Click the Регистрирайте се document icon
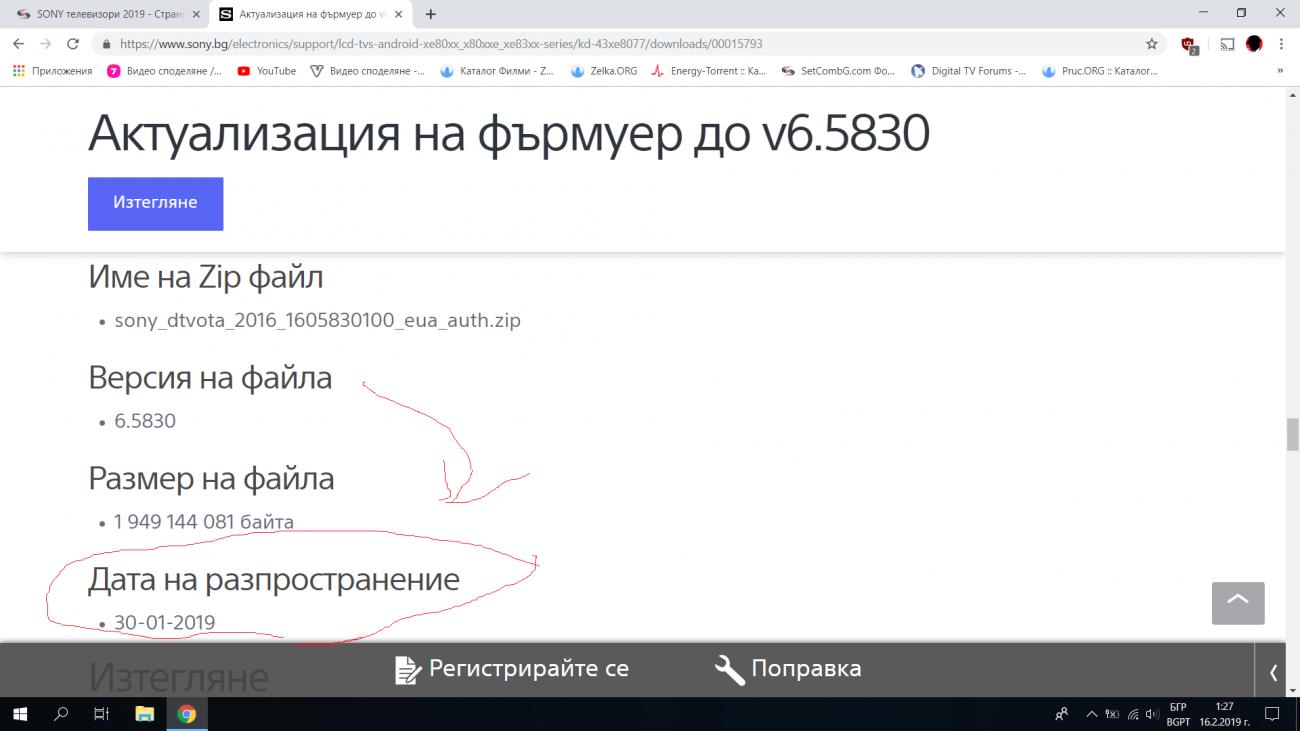The width and height of the screenshot is (1300, 731). point(408,670)
